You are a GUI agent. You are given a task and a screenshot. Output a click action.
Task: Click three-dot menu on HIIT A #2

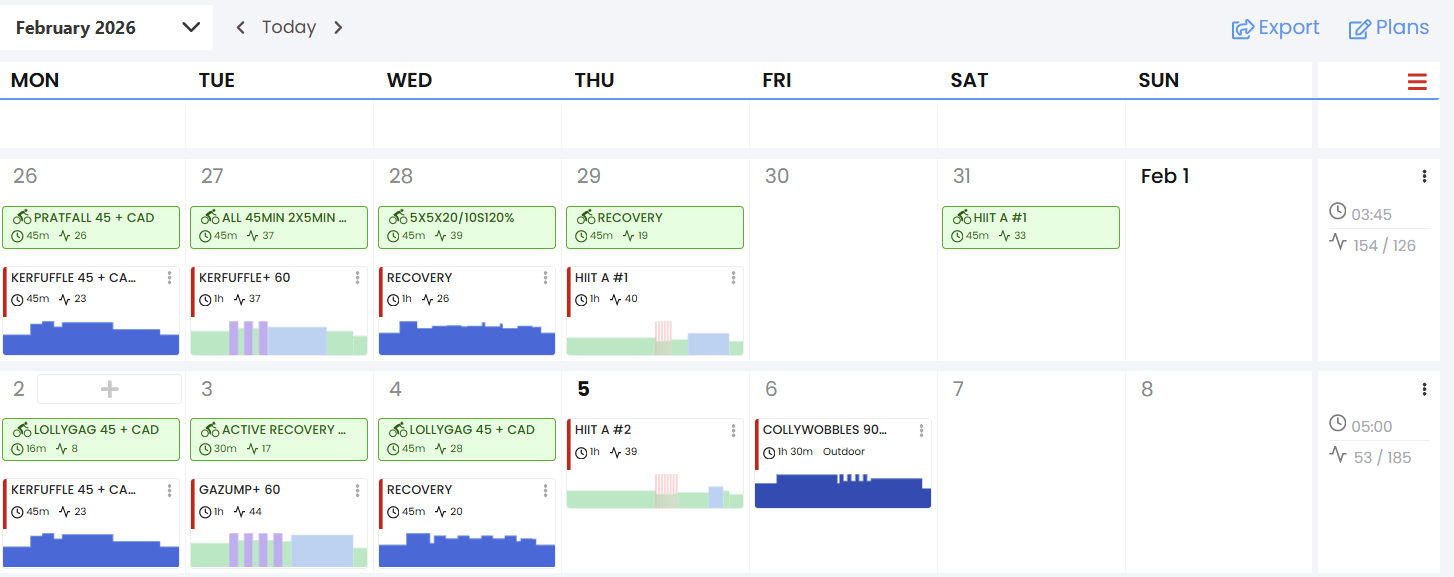pos(733,430)
